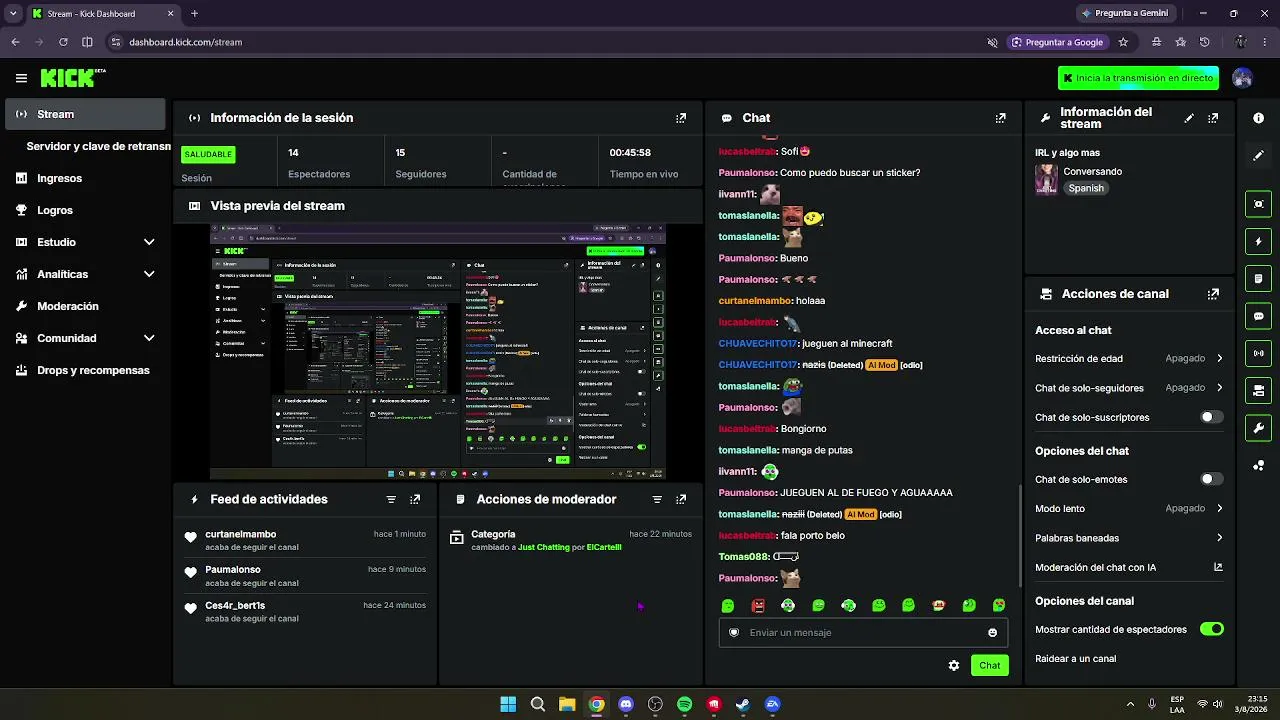Show hidden system tray icons
This screenshot has height=720, width=1280.
[x=1130, y=704]
